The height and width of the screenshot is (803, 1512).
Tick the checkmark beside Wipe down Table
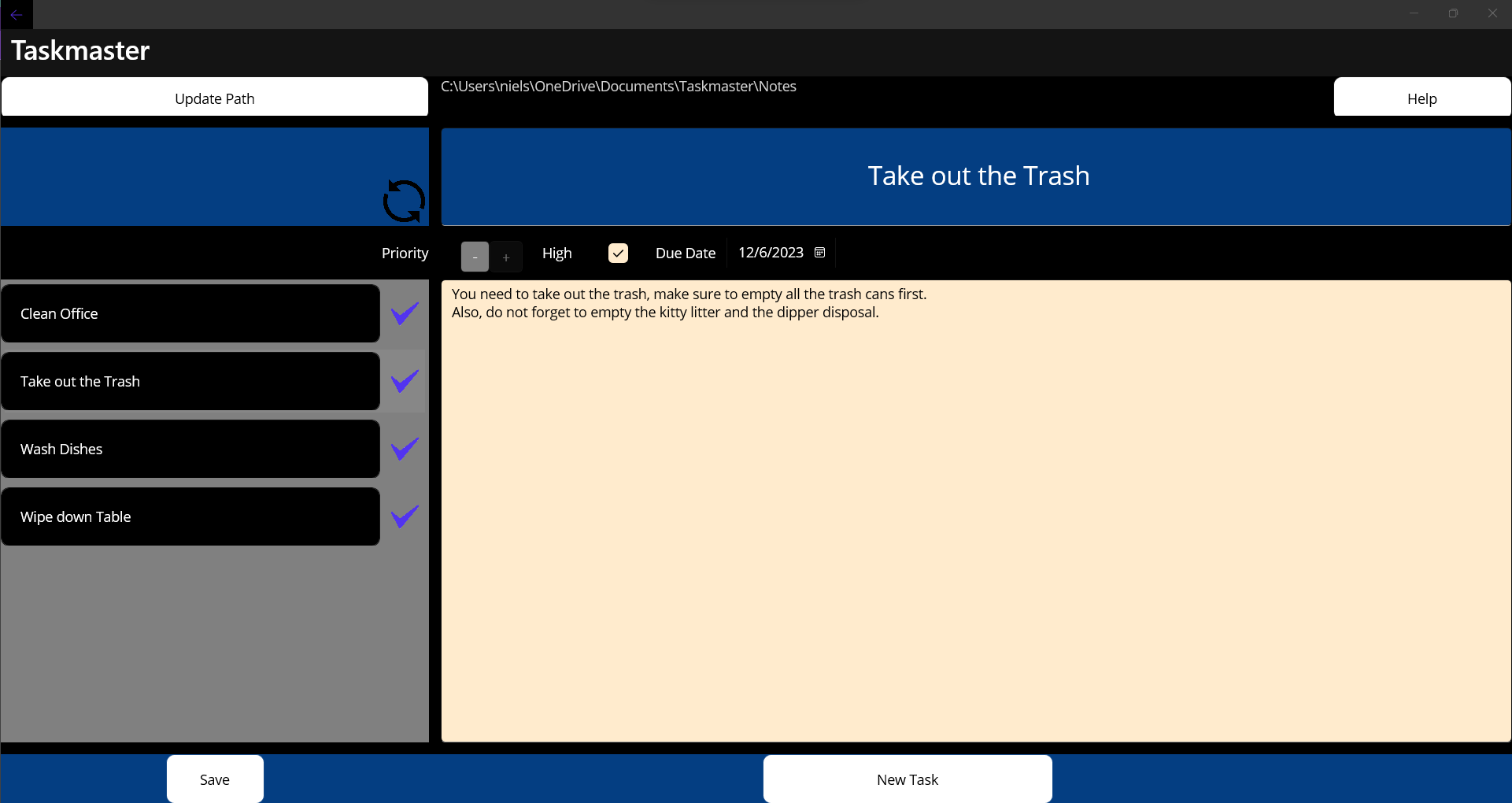click(405, 516)
